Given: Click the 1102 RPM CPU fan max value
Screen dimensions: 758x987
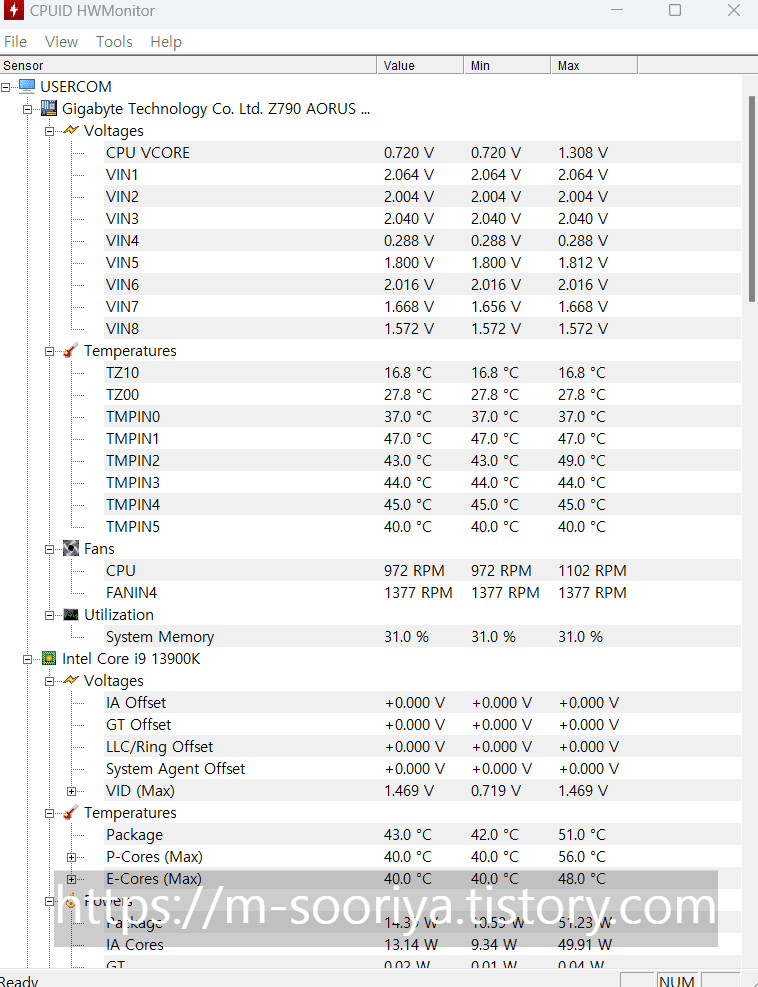Looking at the screenshot, I should click(x=592, y=570).
